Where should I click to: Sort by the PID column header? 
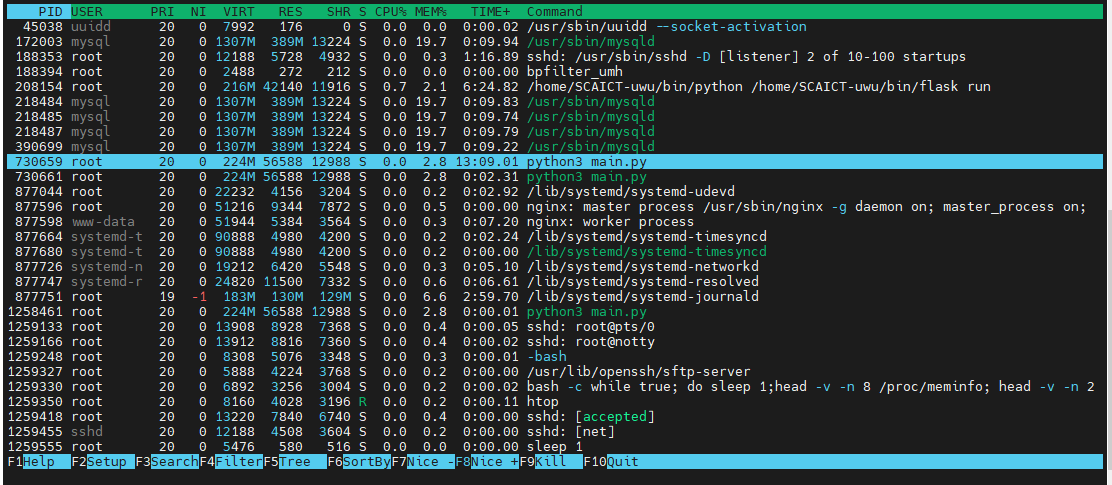(50, 11)
